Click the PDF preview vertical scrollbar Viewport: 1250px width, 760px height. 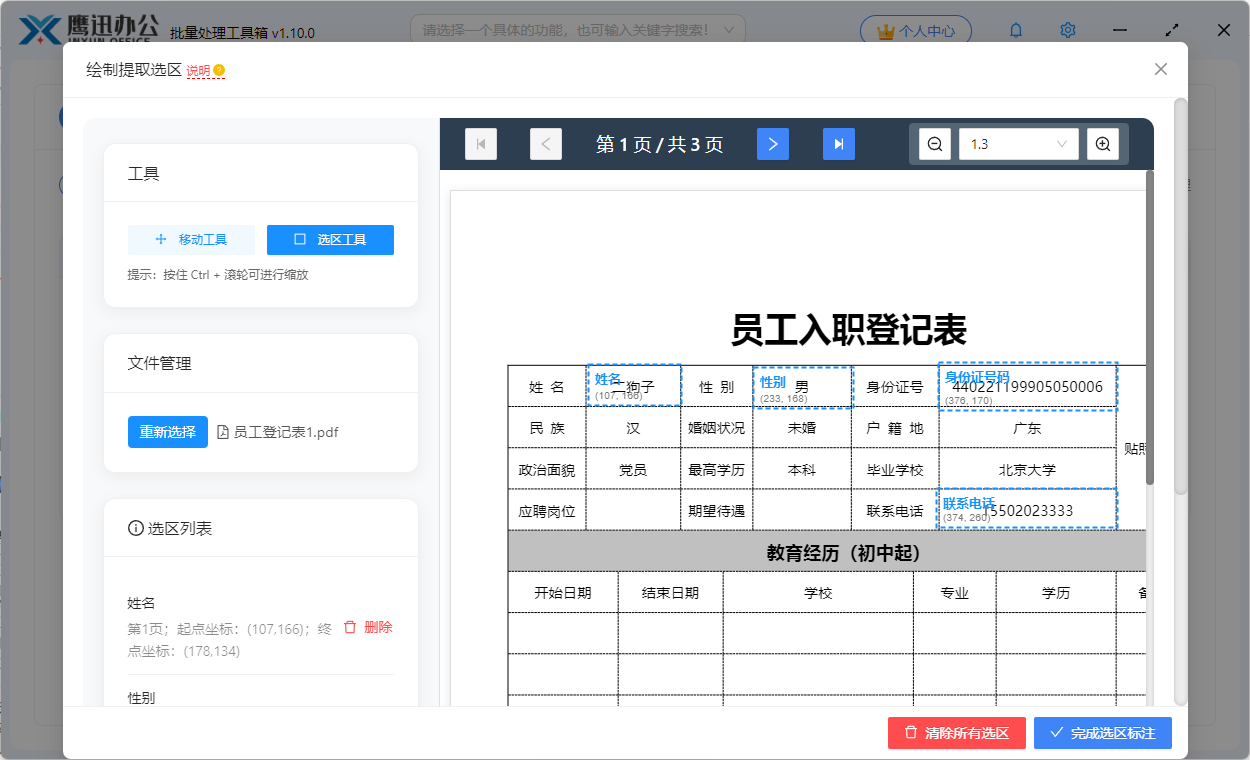[1150, 330]
